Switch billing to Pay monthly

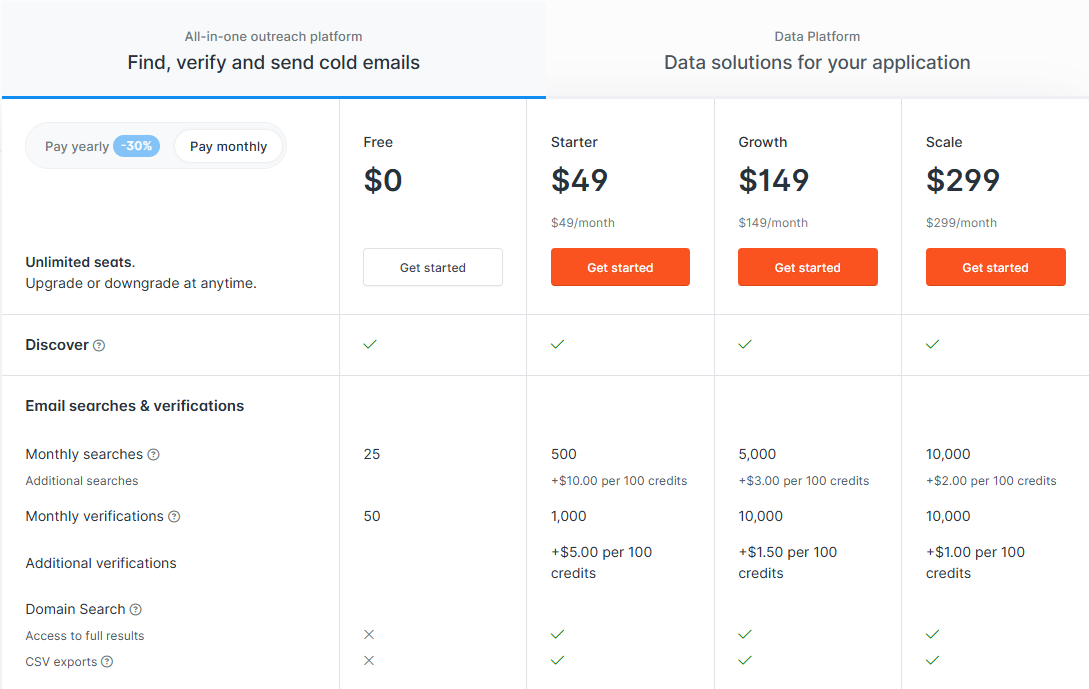click(228, 146)
